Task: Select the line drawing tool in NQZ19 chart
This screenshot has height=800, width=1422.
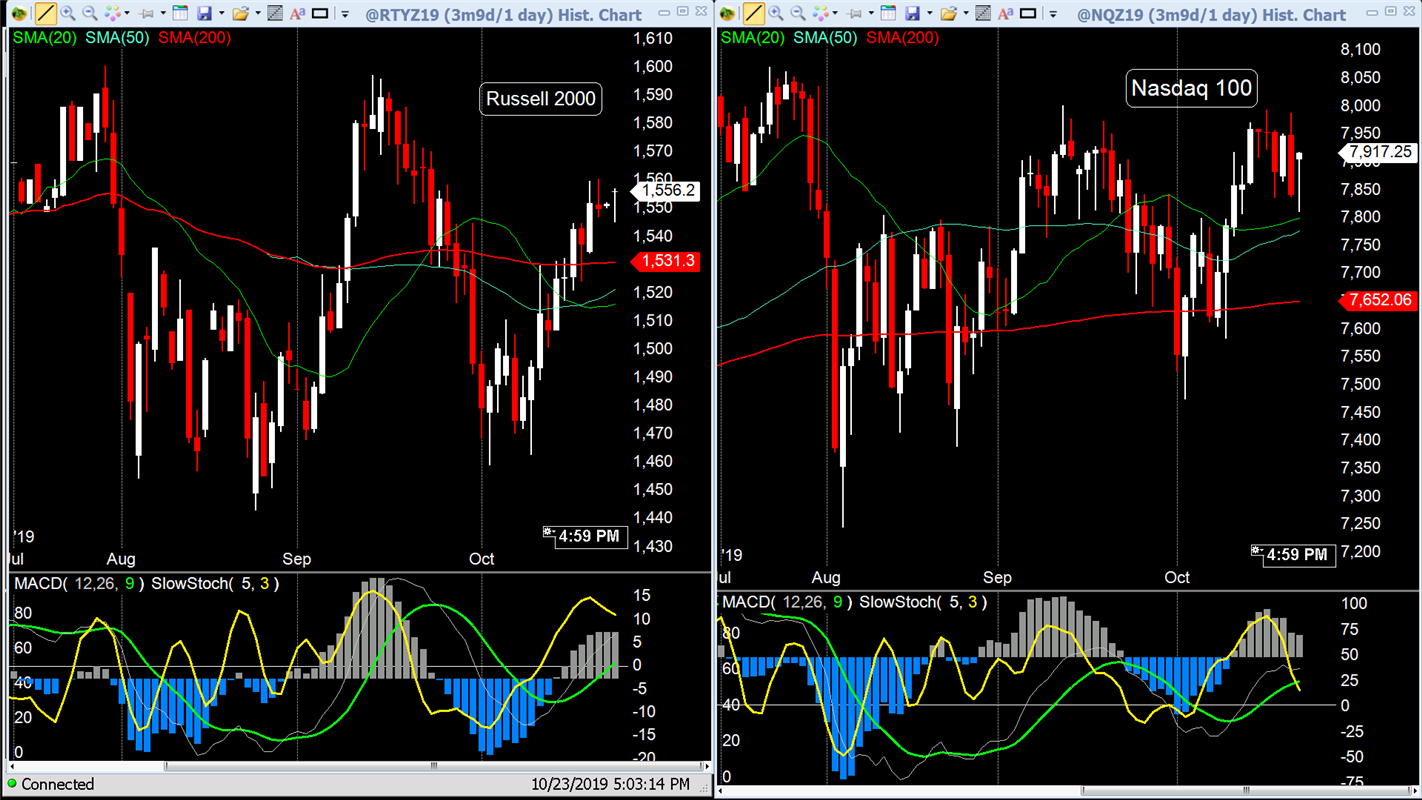Action: pos(754,14)
